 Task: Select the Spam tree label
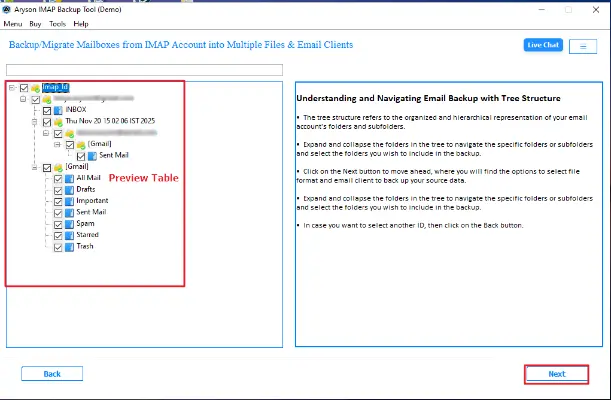tap(85, 224)
